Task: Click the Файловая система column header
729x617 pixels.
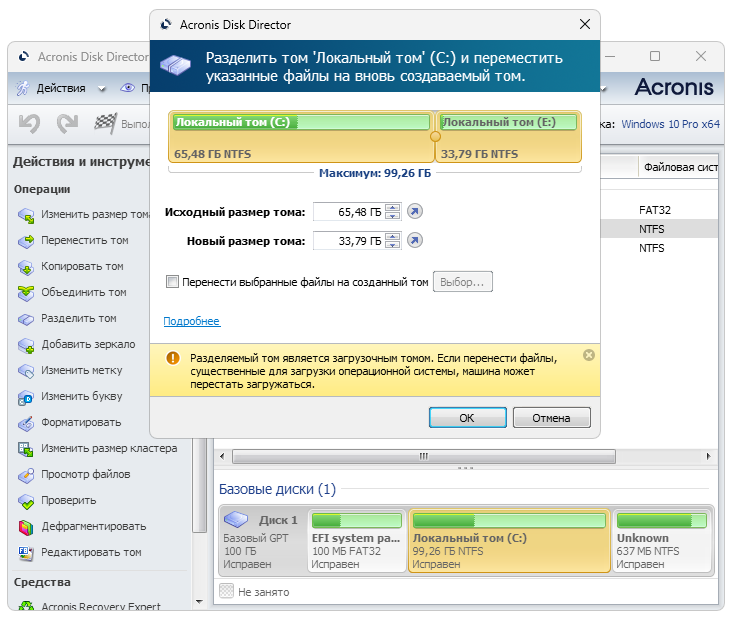Action: pyautogui.click(x=680, y=167)
